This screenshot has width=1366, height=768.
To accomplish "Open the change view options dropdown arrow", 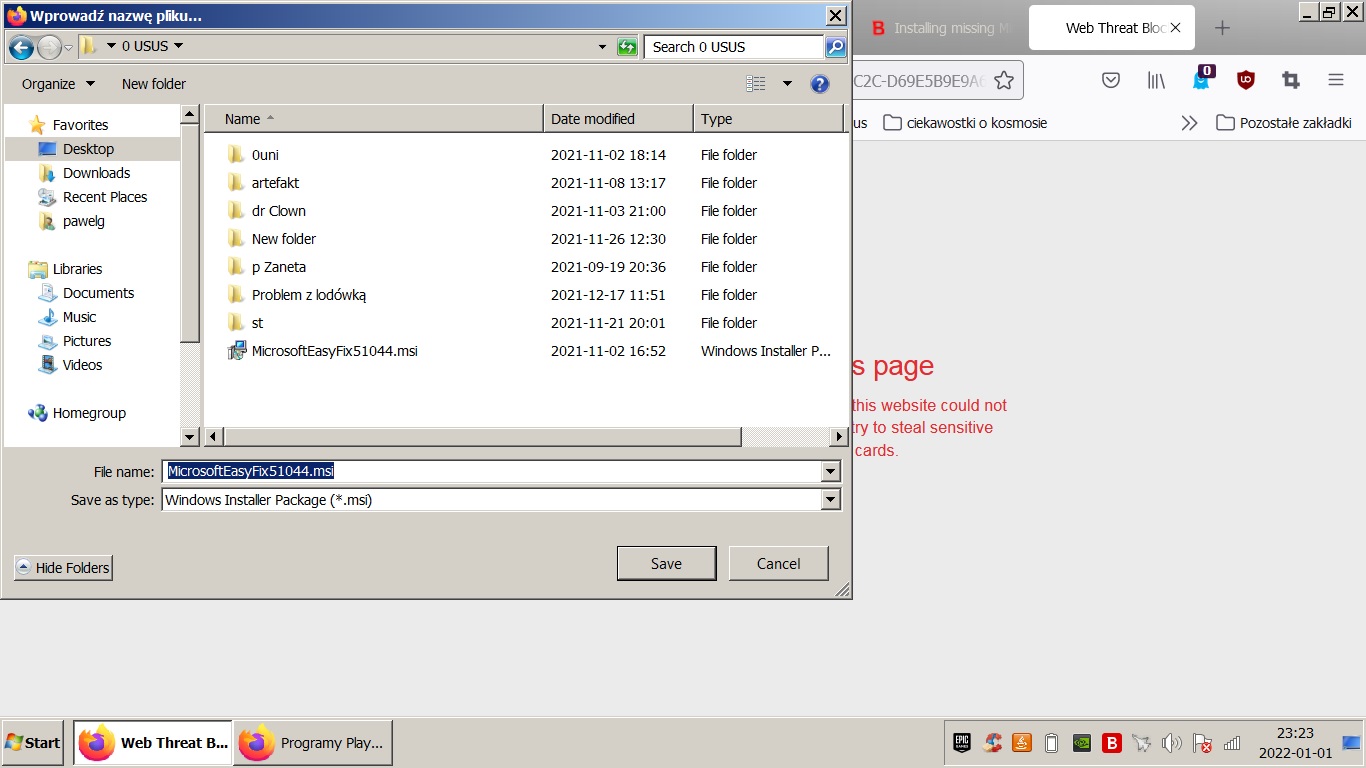I will (x=787, y=84).
